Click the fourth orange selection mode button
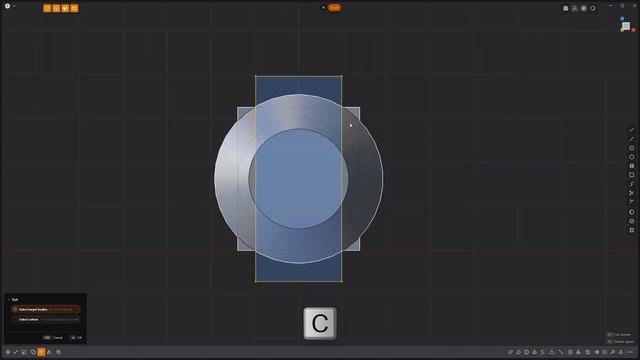Viewport: 640px width, 360px height. [74, 8]
